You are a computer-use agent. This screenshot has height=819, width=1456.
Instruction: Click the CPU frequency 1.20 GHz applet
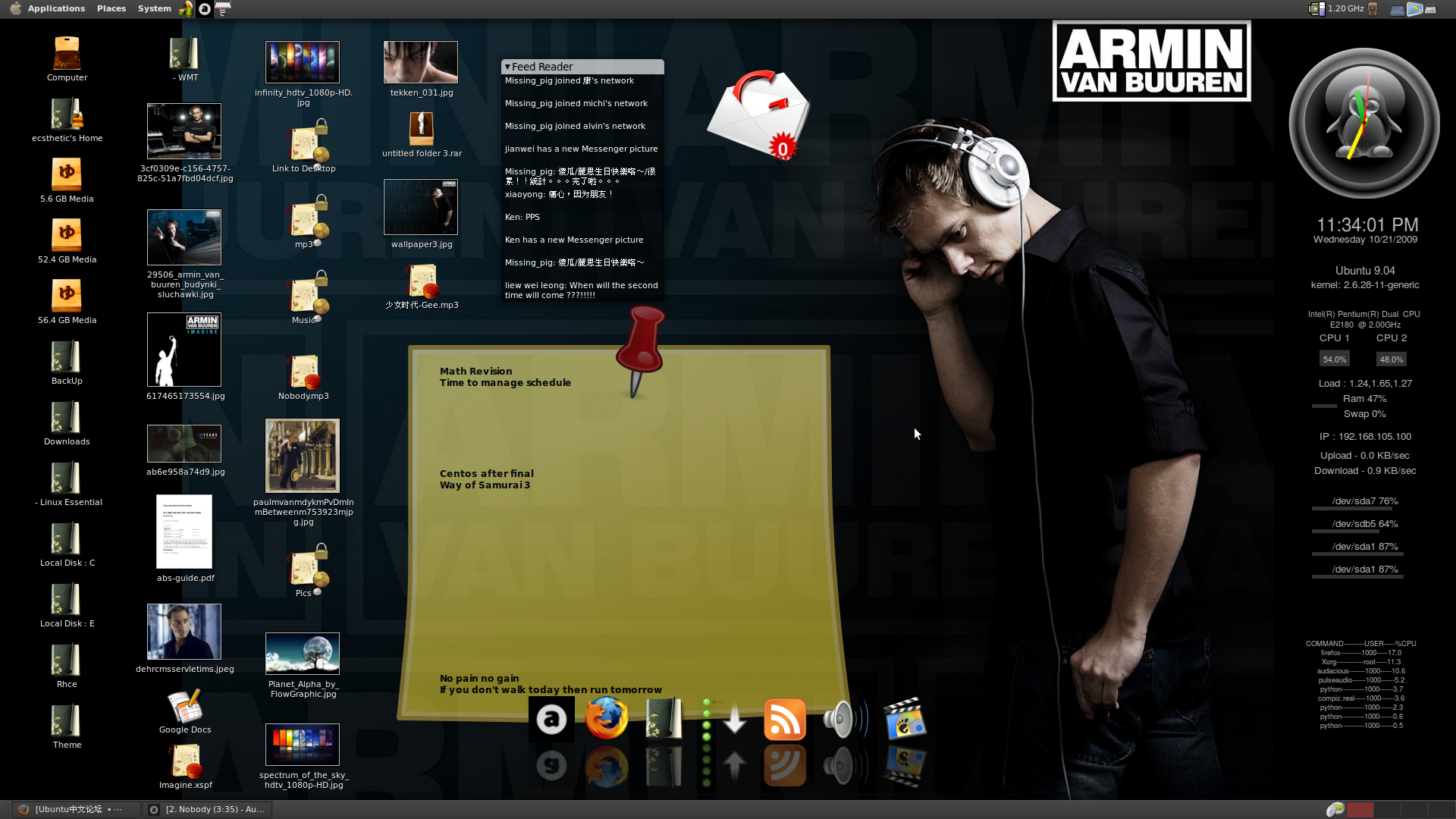[x=1336, y=8]
